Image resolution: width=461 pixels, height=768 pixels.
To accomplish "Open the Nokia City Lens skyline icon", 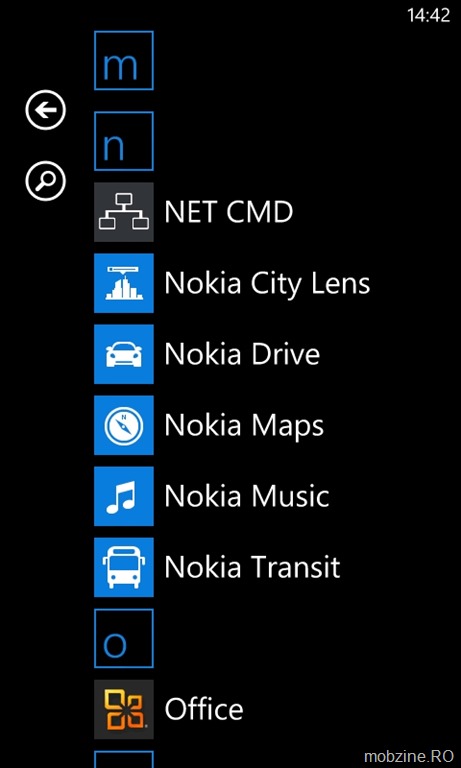I will coord(124,283).
